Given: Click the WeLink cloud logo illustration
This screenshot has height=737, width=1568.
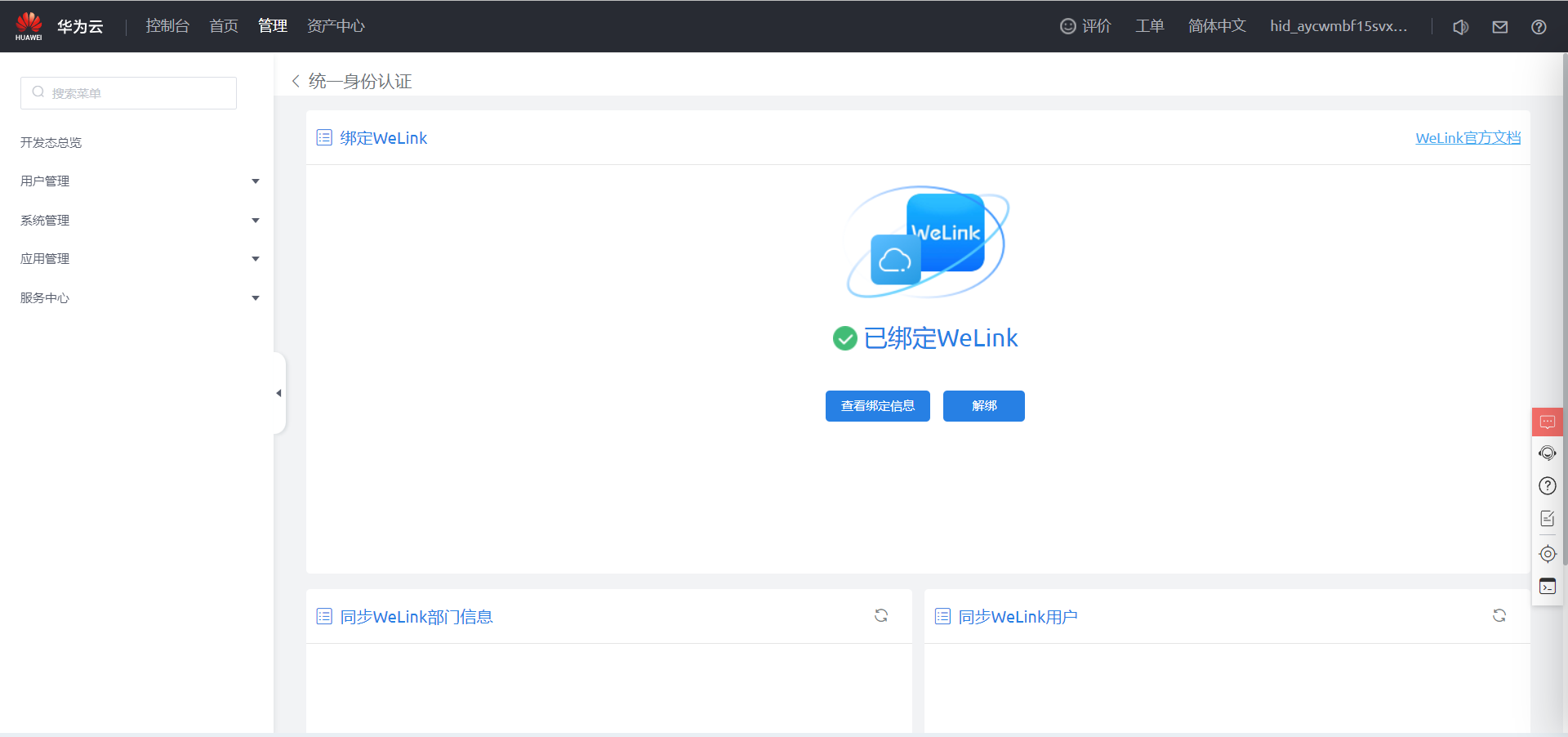Looking at the screenshot, I should click(926, 241).
